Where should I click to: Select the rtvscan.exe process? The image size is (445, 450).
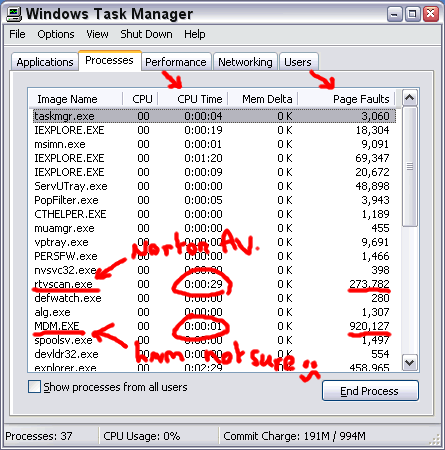pos(214,284)
